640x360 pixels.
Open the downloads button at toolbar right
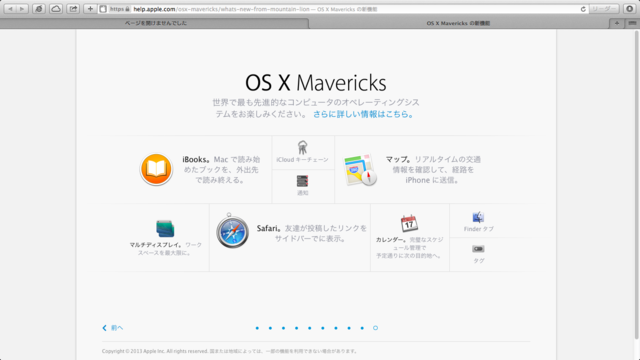tap(629, 9)
